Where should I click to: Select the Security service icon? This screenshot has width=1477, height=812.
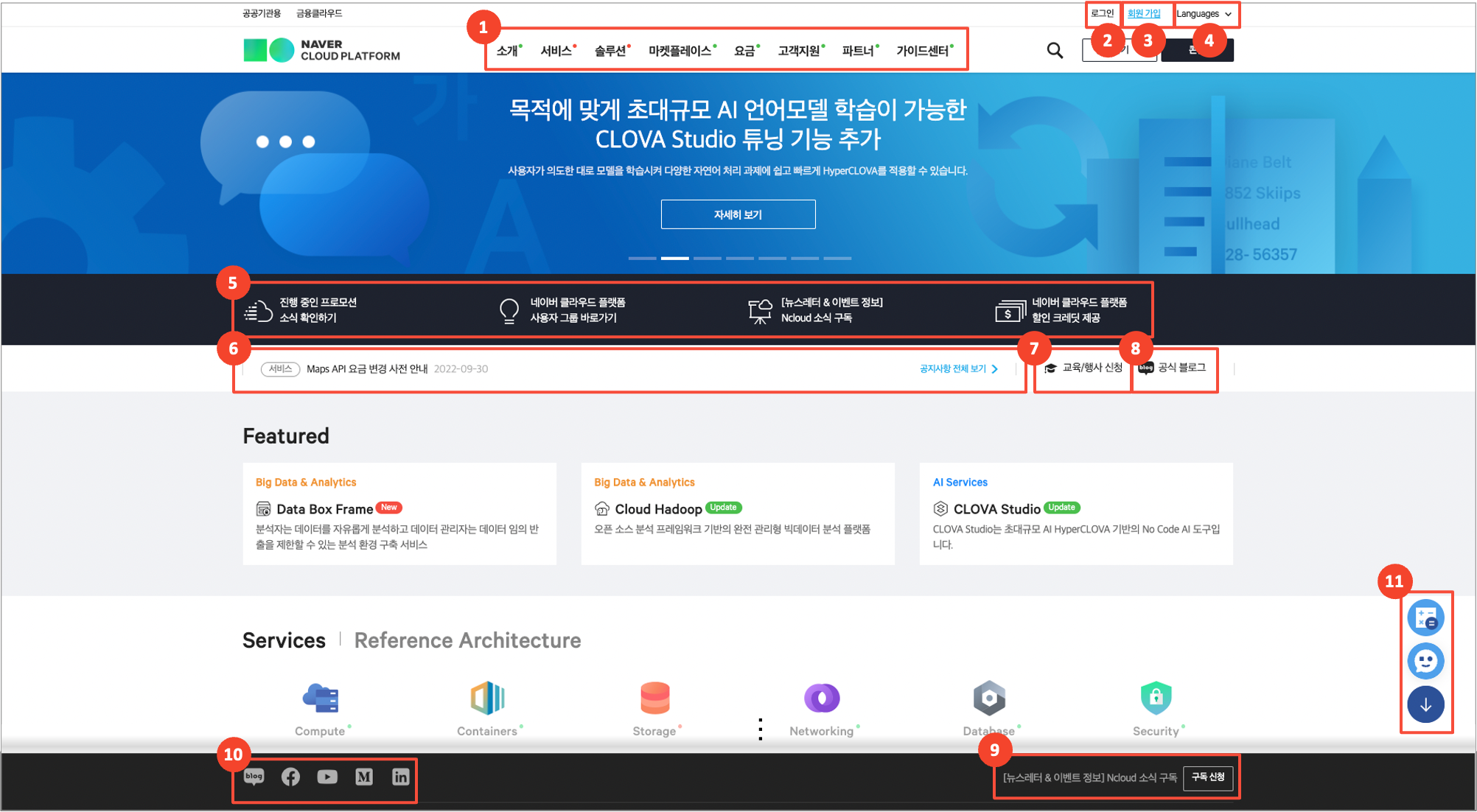point(1156,698)
